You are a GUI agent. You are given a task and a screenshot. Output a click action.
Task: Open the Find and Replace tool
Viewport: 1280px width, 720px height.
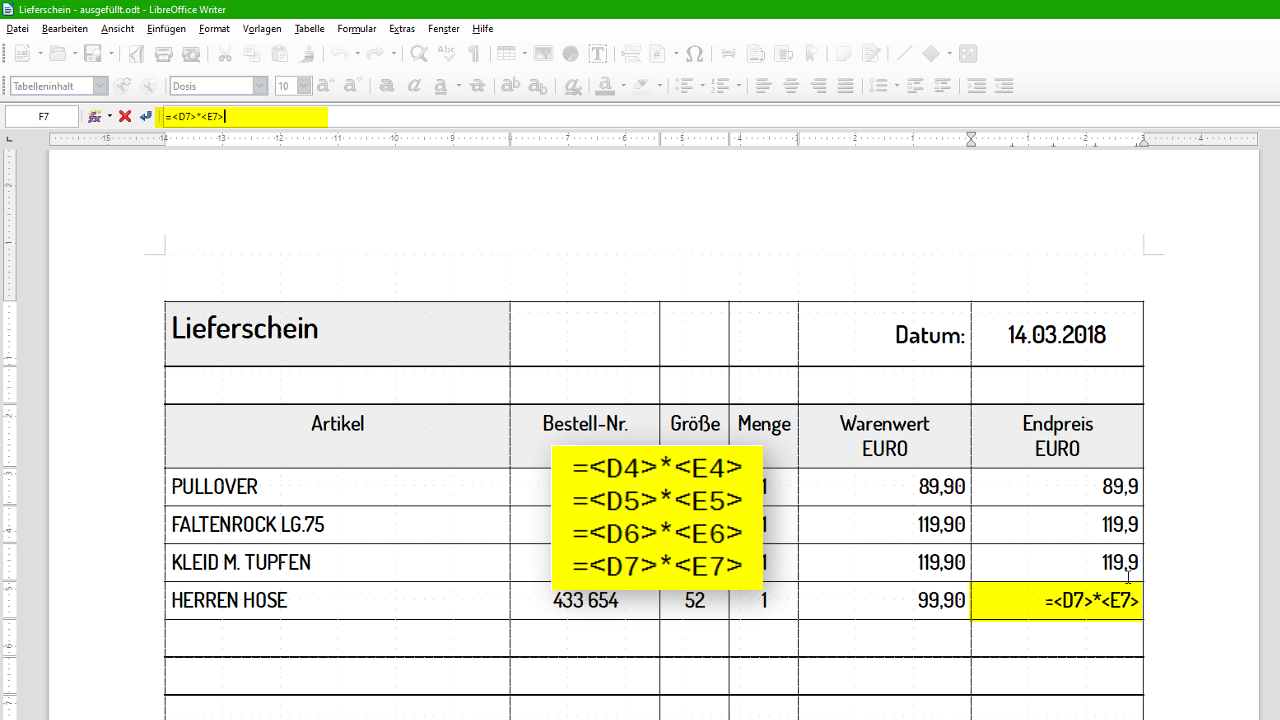(418, 53)
